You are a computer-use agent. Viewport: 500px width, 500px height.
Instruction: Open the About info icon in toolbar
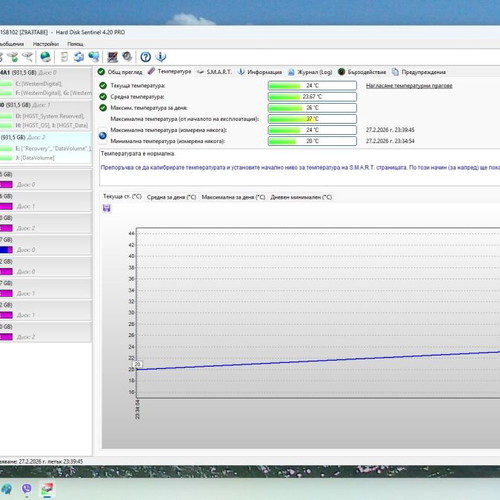161,57
